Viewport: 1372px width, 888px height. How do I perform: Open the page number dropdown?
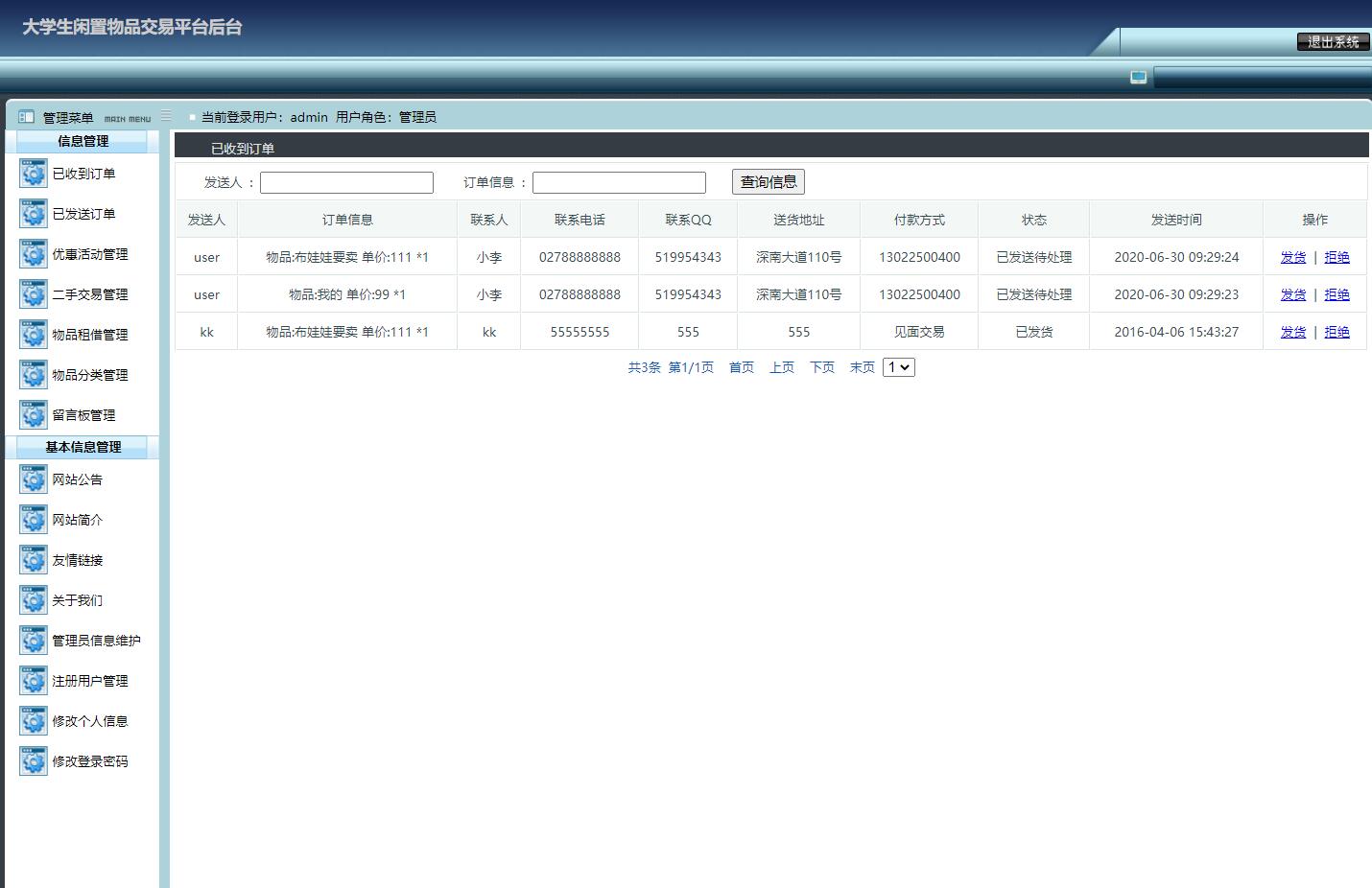click(898, 366)
